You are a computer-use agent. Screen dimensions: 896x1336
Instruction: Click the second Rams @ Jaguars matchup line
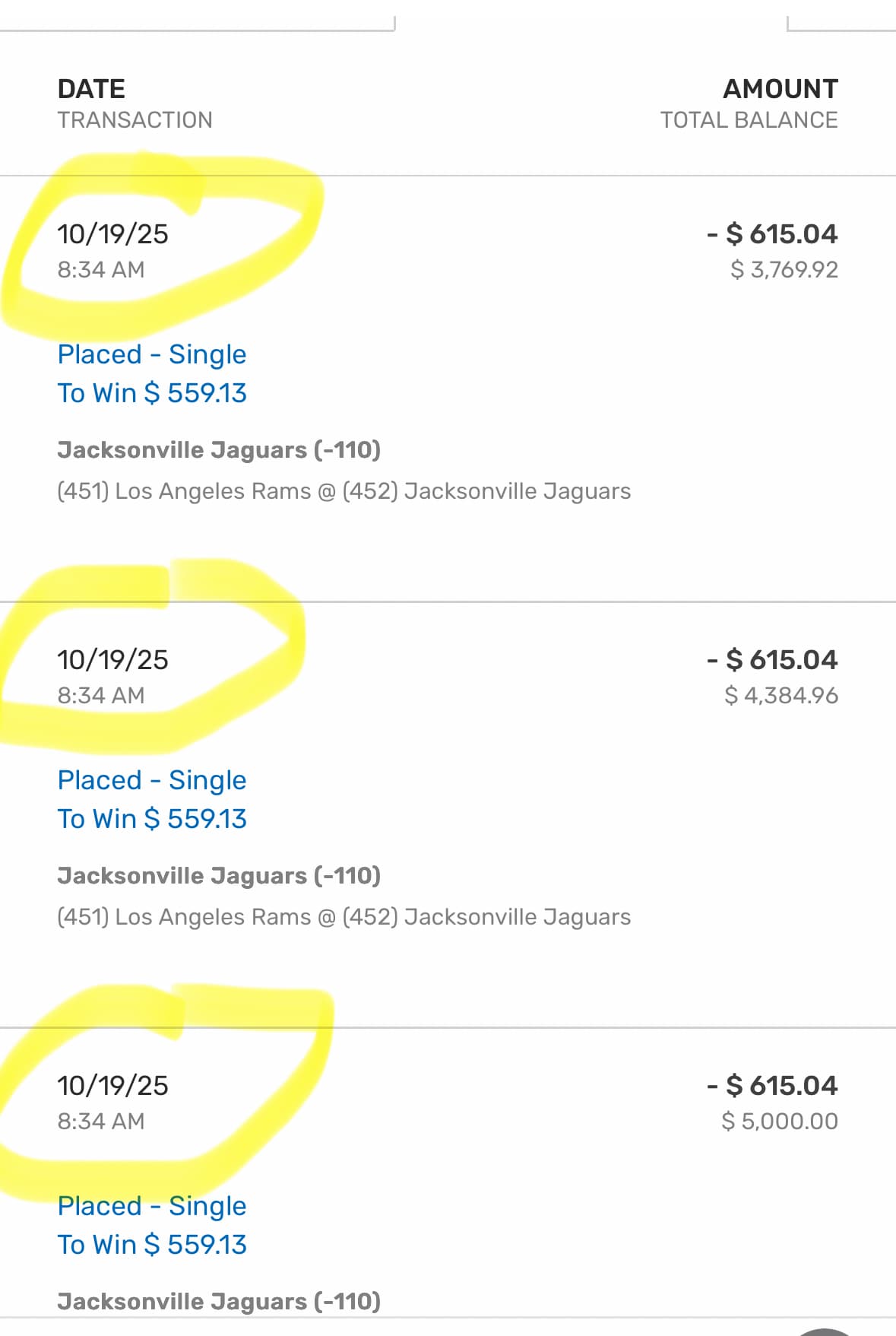[x=344, y=917]
